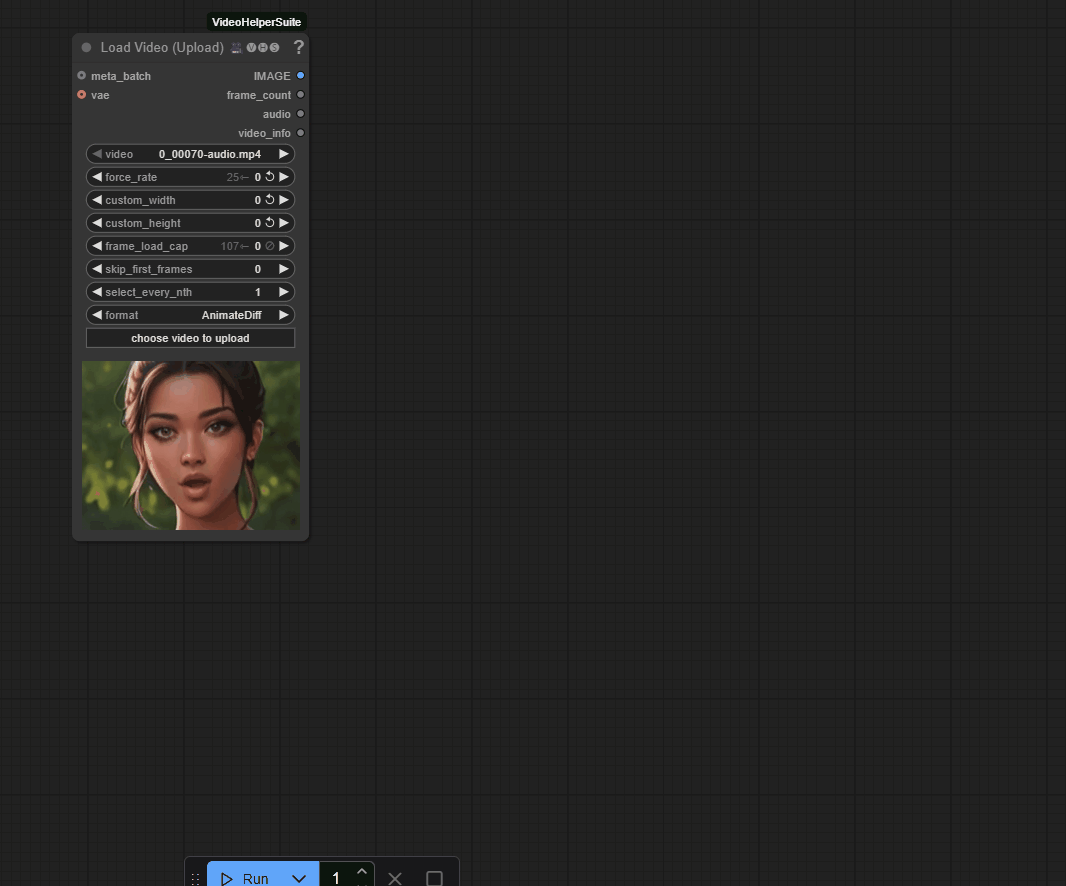Reset custom_height with its circular arrow icon

pyautogui.click(x=270, y=223)
